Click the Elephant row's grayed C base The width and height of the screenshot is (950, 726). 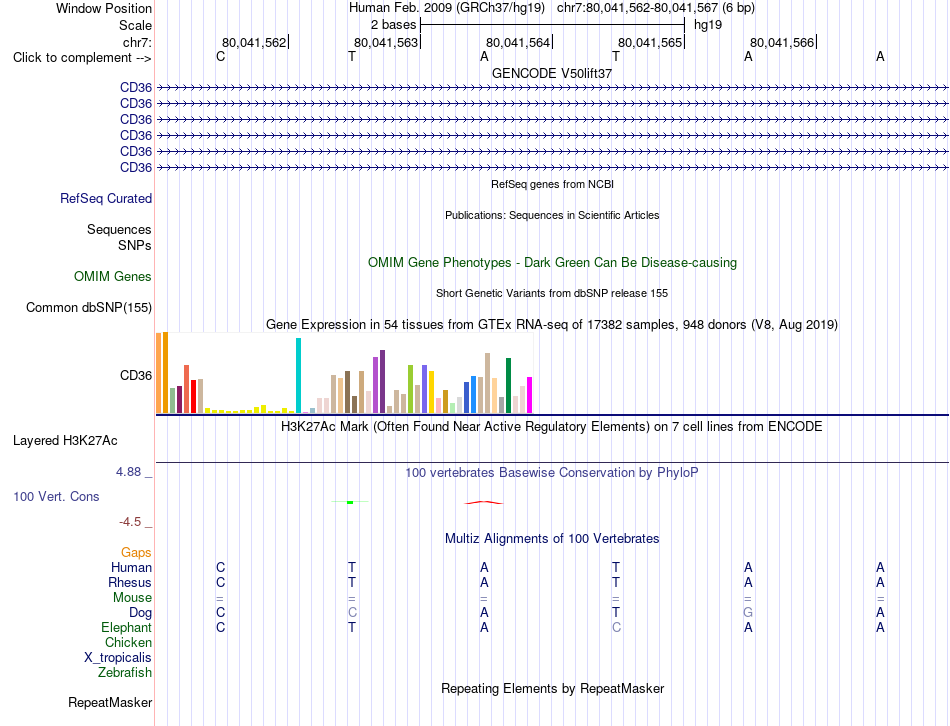[x=616, y=627]
